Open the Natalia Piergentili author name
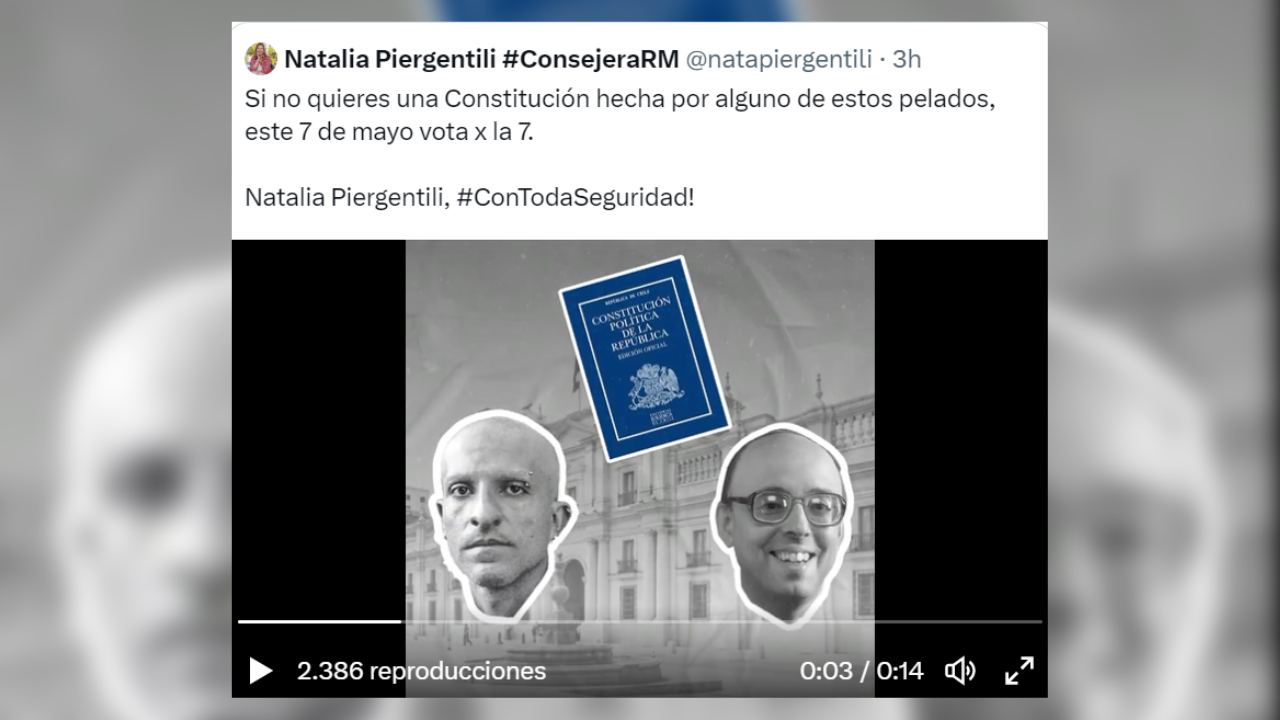This screenshot has width=1280, height=720. click(x=390, y=59)
